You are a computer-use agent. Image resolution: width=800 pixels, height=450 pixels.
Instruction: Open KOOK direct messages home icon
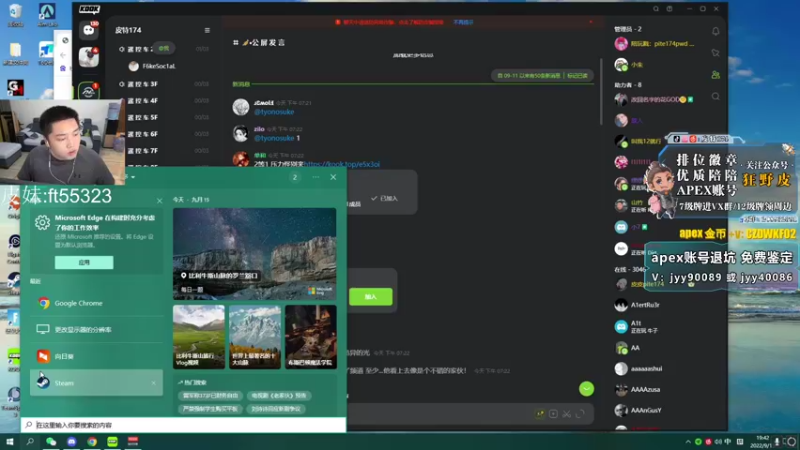[x=89, y=30]
